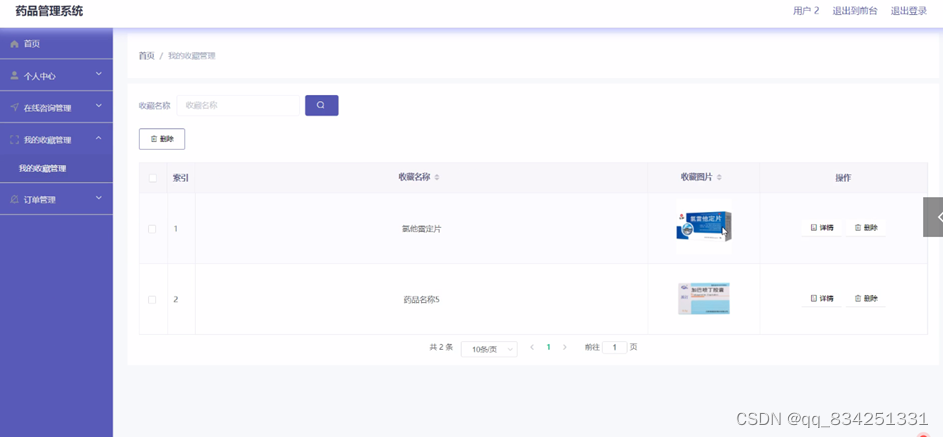This screenshot has height=437, width=943.
Task: Click the paper-plane icon beside 在线咨询管理
Action: [14, 108]
